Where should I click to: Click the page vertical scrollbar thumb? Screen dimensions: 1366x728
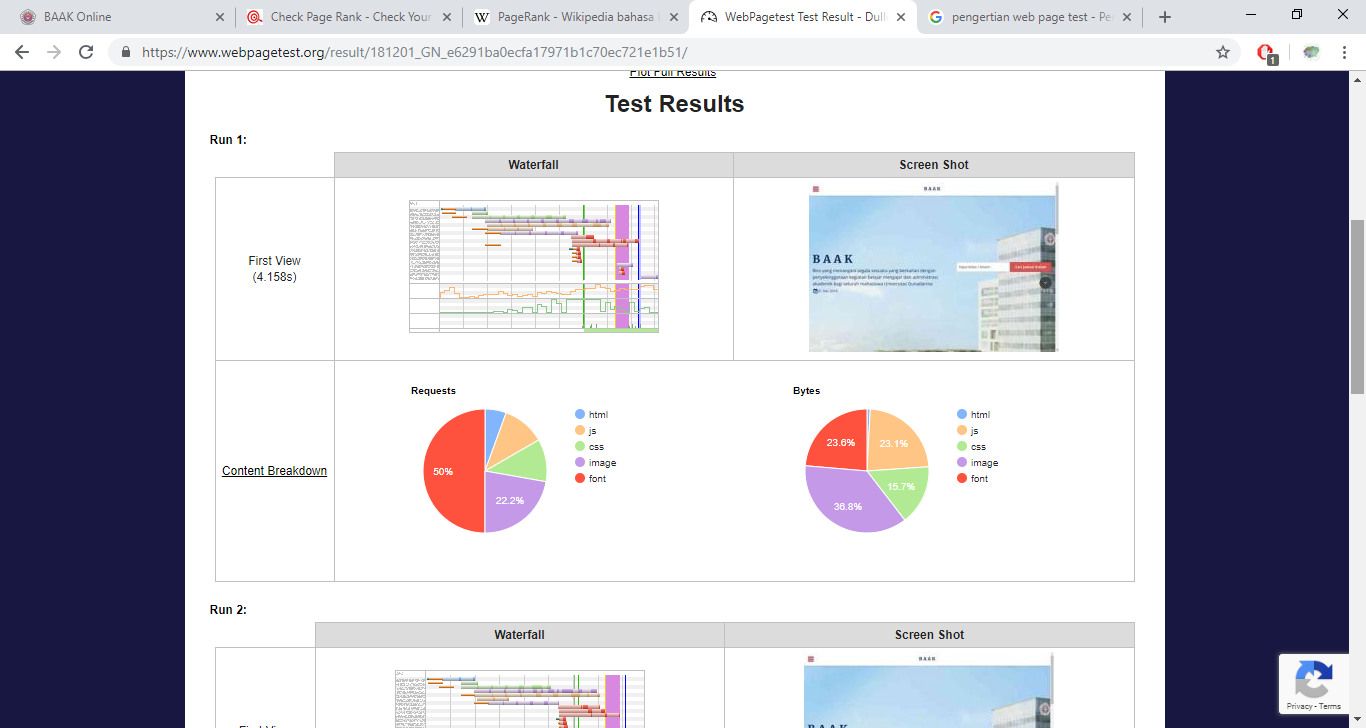click(x=1357, y=307)
